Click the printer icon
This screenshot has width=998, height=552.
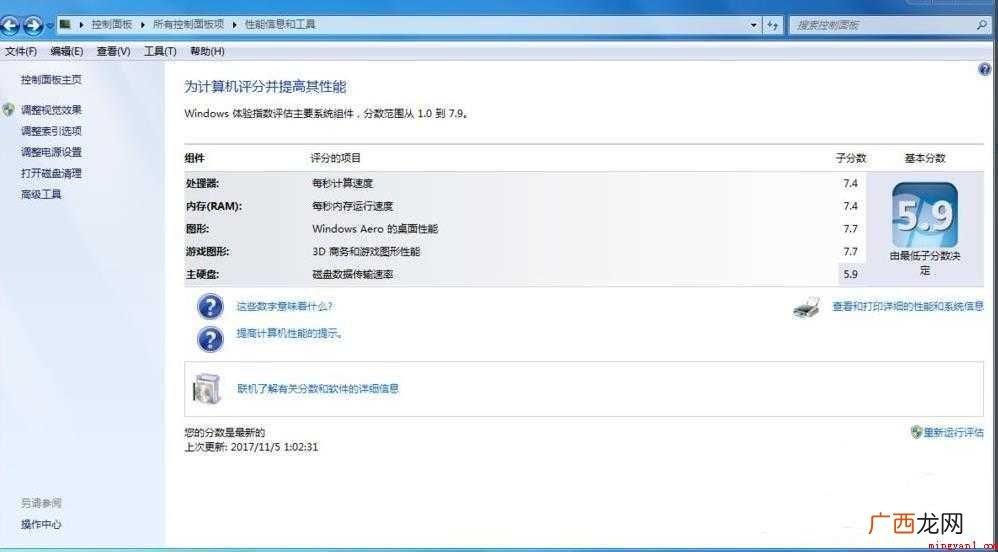[808, 308]
